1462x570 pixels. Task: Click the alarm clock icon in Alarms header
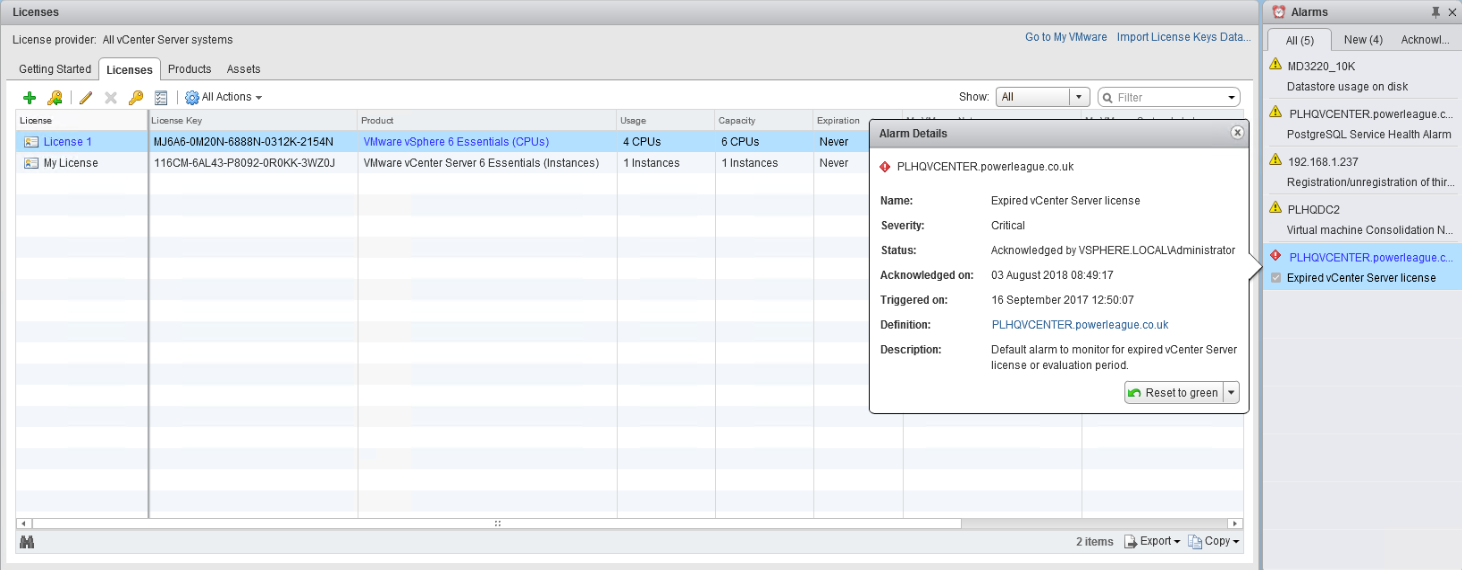click(x=1279, y=12)
